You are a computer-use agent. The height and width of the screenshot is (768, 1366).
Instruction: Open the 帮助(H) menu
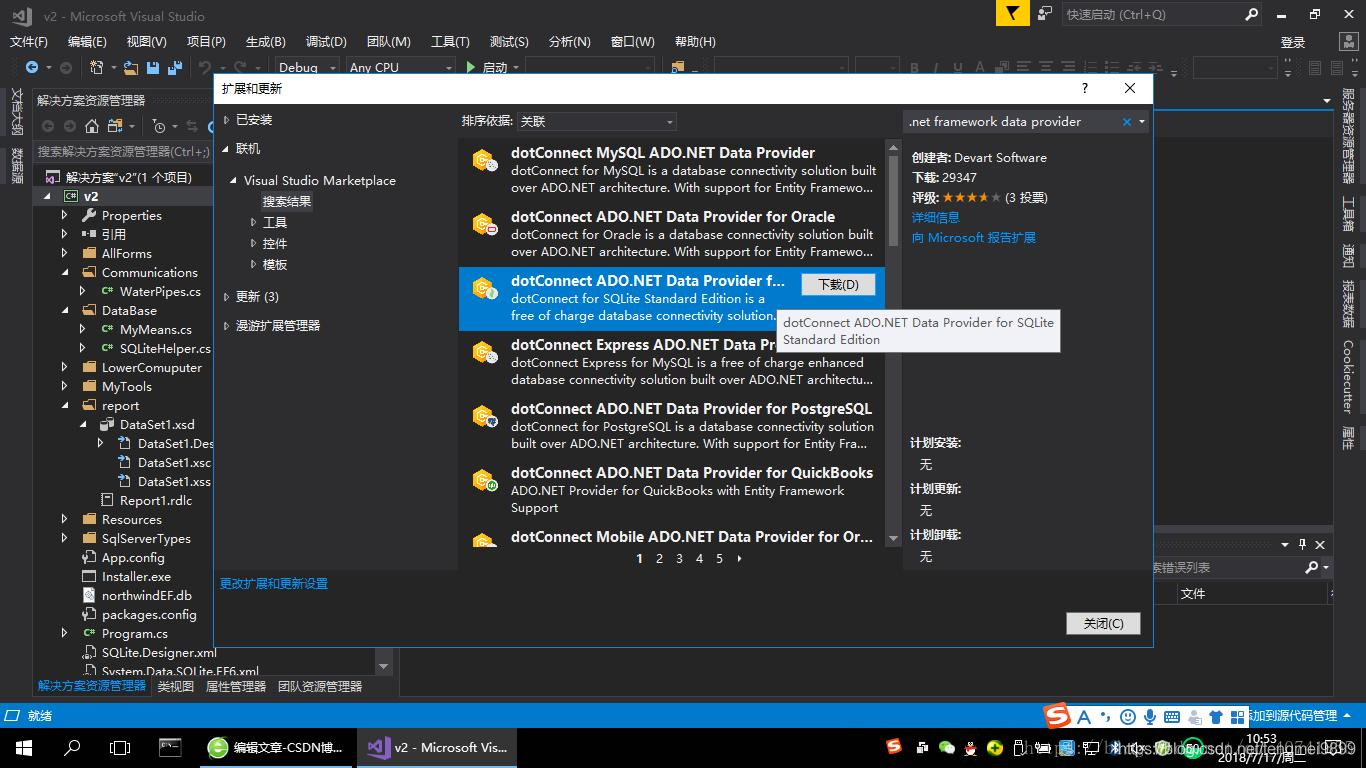point(695,41)
